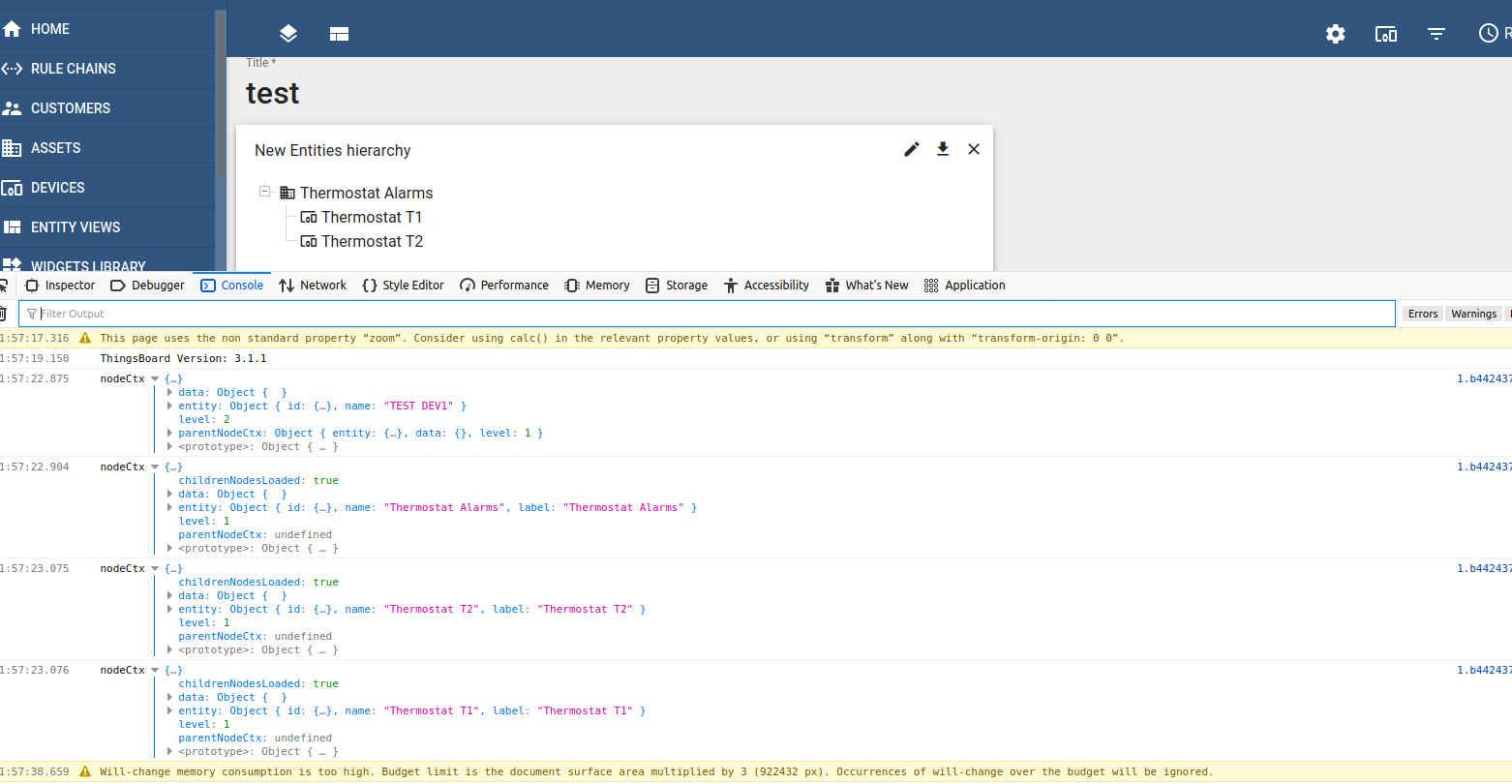Select the DEVICES icon in sidebar
This screenshot has width=1512, height=784.
14,188
